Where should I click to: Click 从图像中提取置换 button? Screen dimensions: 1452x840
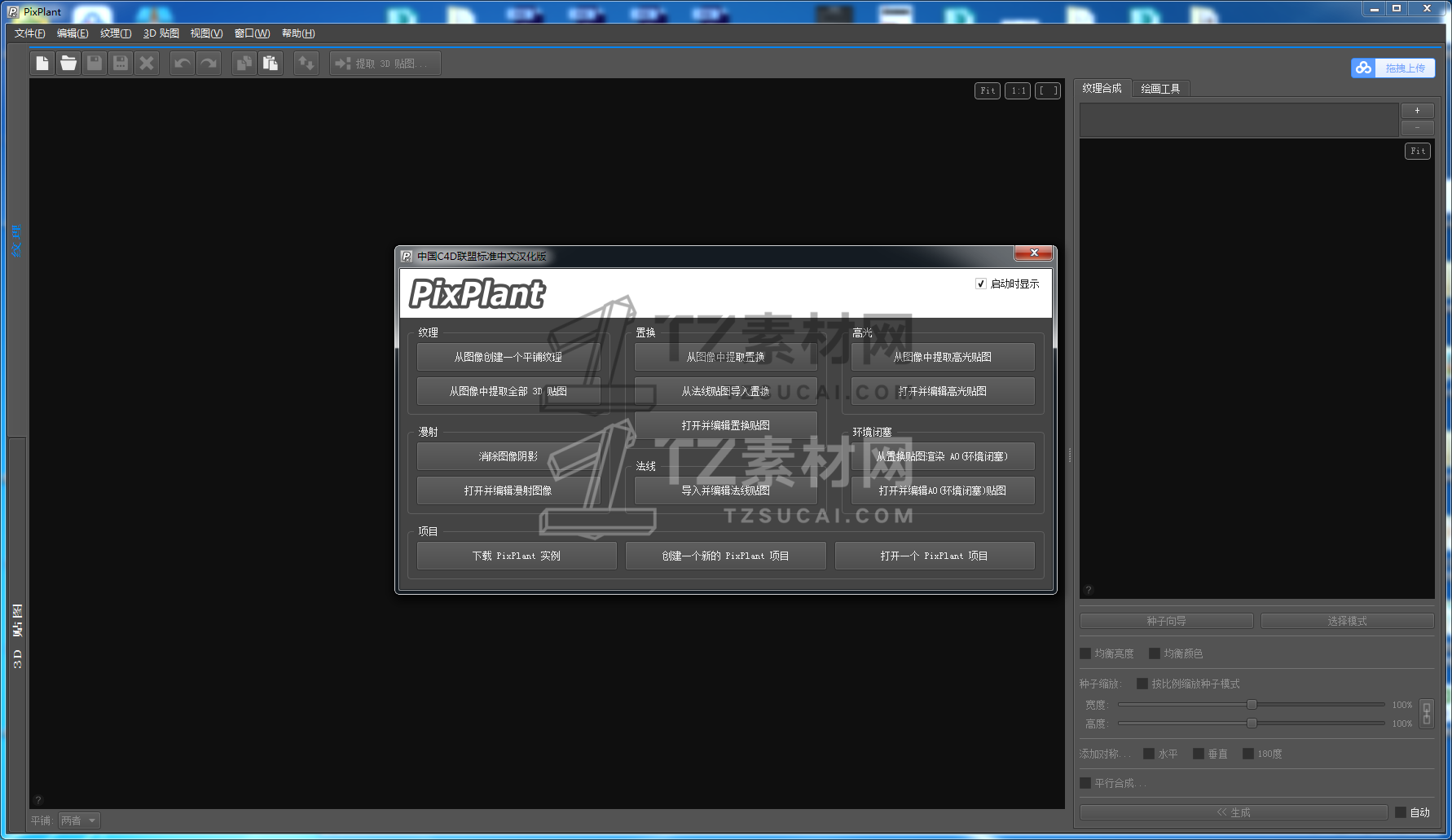(x=726, y=357)
